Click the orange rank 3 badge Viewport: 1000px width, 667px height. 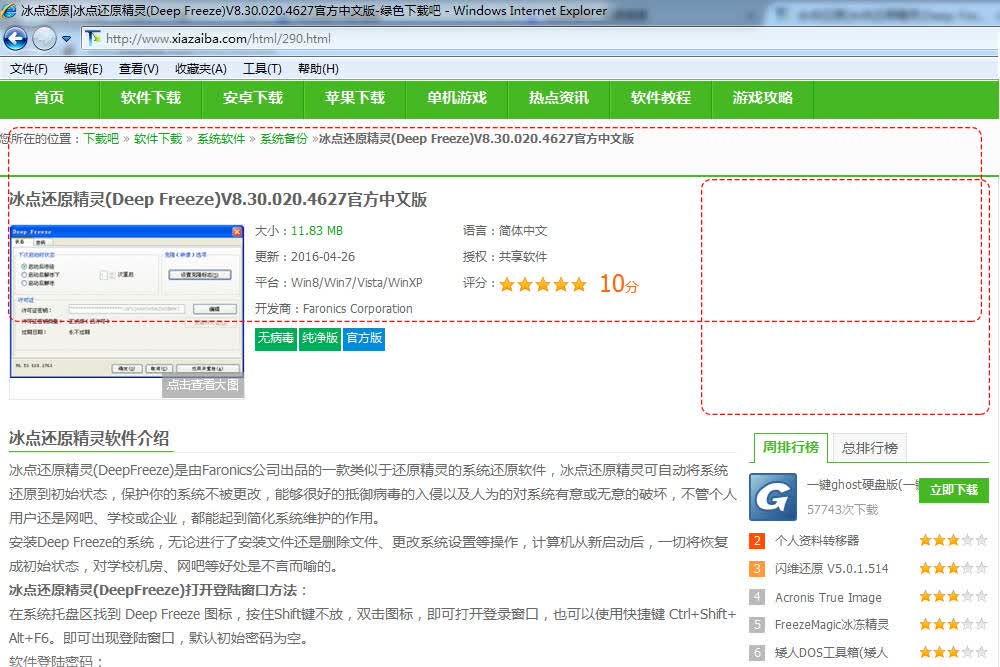(x=756, y=568)
